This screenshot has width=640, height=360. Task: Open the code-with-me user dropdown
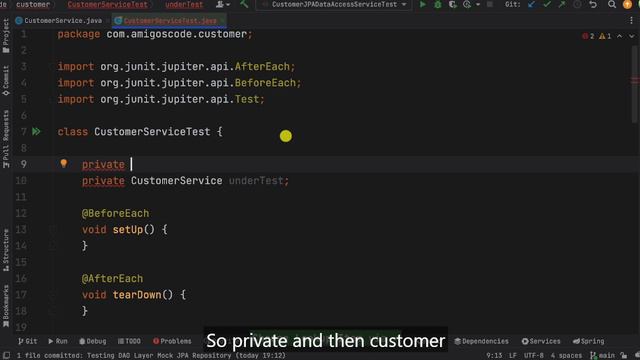tap(223, 4)
